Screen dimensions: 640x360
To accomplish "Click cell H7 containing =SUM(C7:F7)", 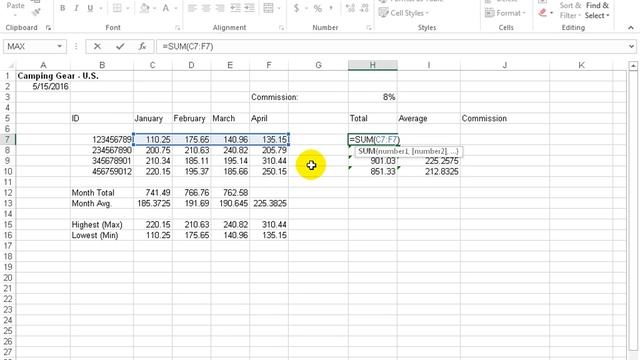I will tap(373, 140).
